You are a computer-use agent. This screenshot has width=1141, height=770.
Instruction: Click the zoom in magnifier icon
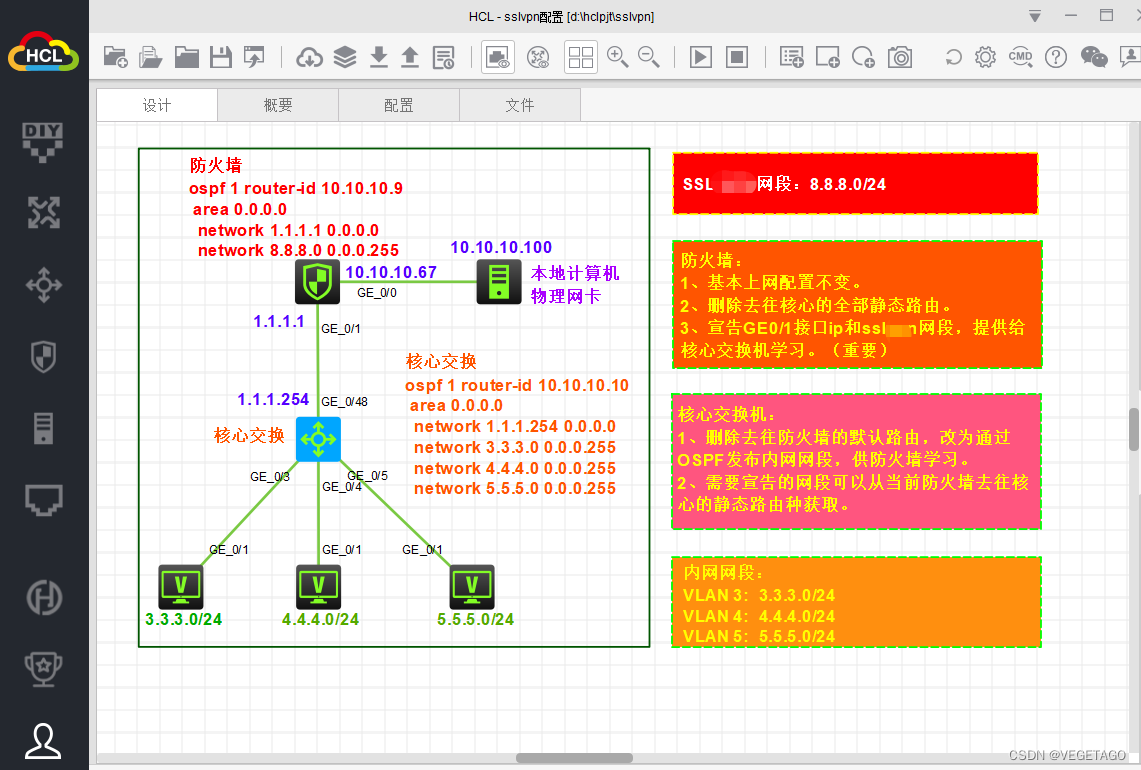coord(618,57)
